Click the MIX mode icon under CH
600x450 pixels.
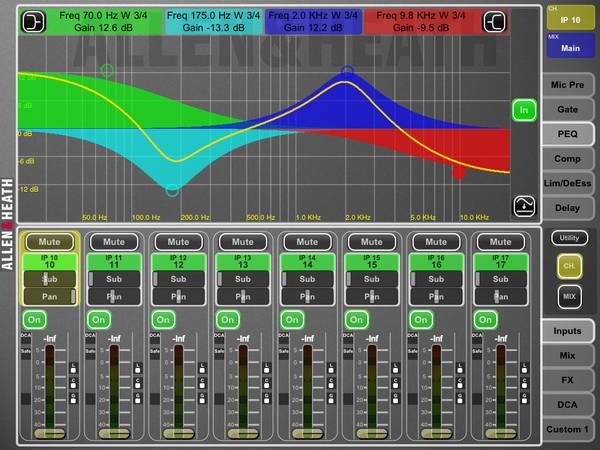(569, 297)
